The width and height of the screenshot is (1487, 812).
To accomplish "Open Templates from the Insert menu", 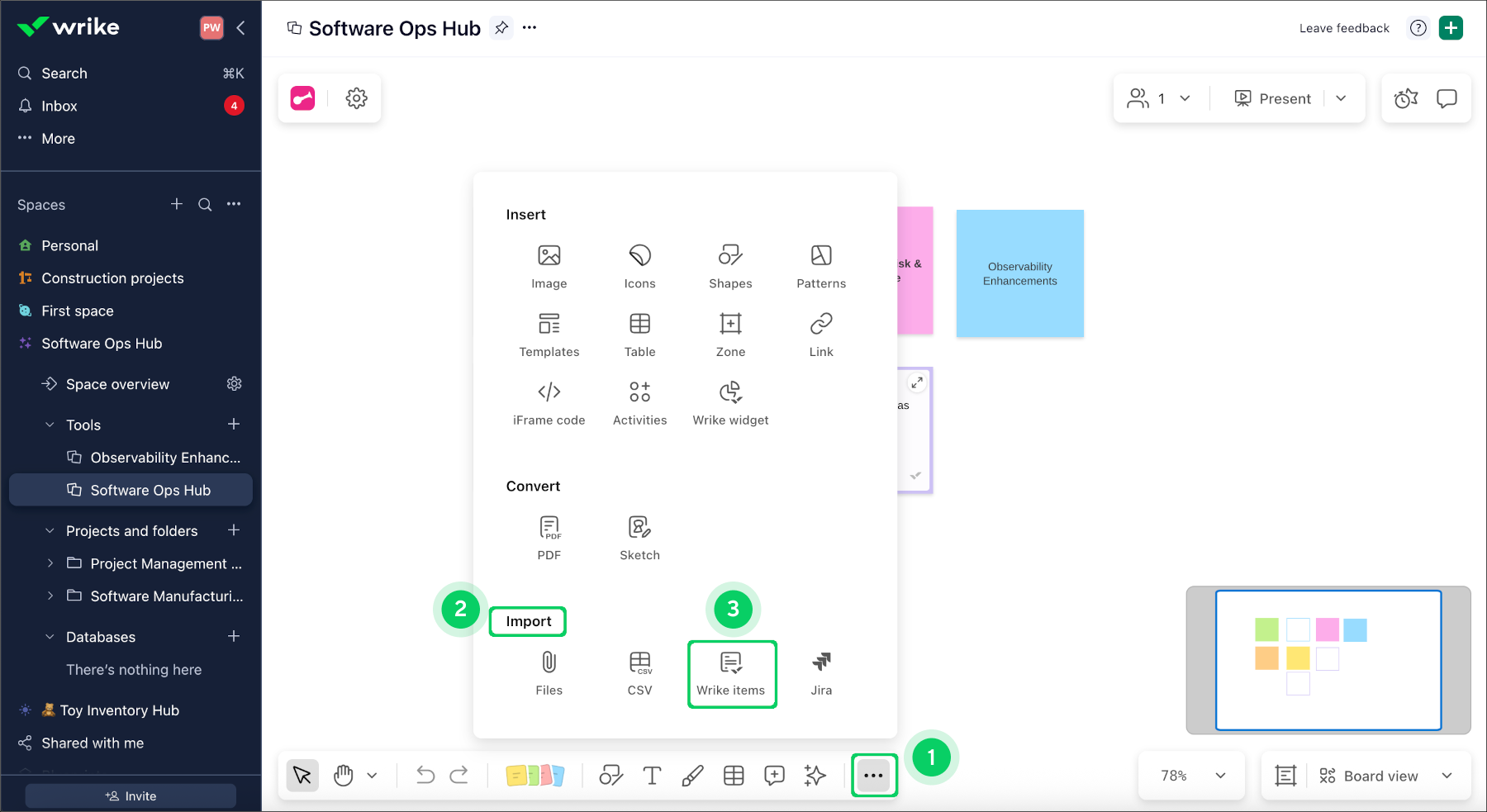I will pyautogui.click(x=549, y=335).
